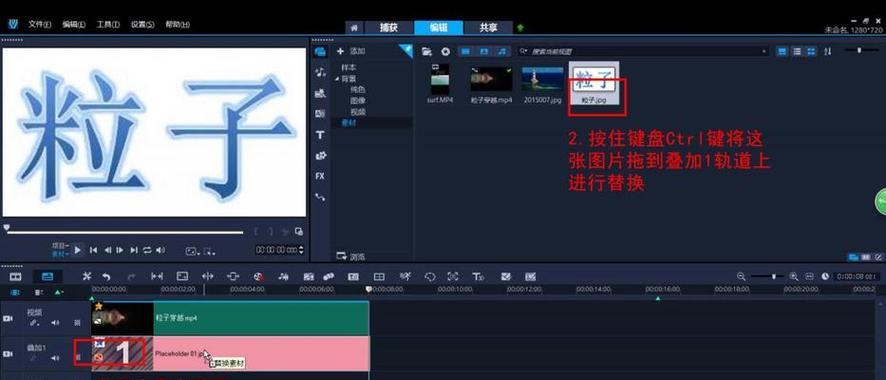886x380 pixels.
Task: Open the Title (T) library
Action: (320, 135)
